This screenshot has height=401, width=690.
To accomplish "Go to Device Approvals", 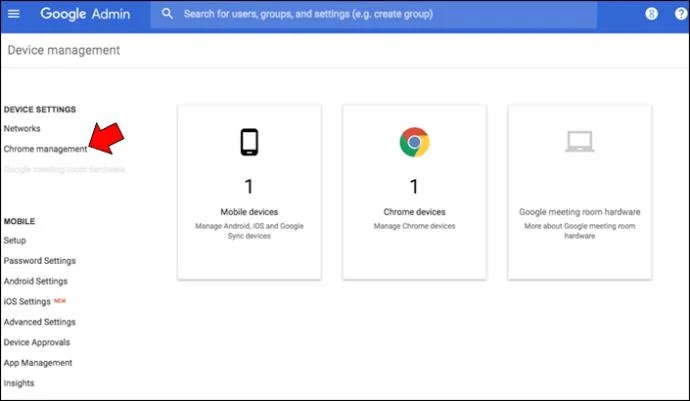I will click(37, 342).
